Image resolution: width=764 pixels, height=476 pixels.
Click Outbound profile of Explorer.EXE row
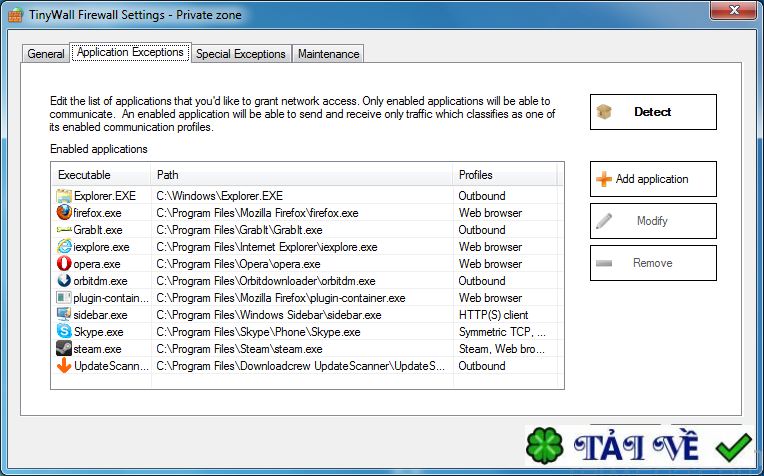[482, 196]
